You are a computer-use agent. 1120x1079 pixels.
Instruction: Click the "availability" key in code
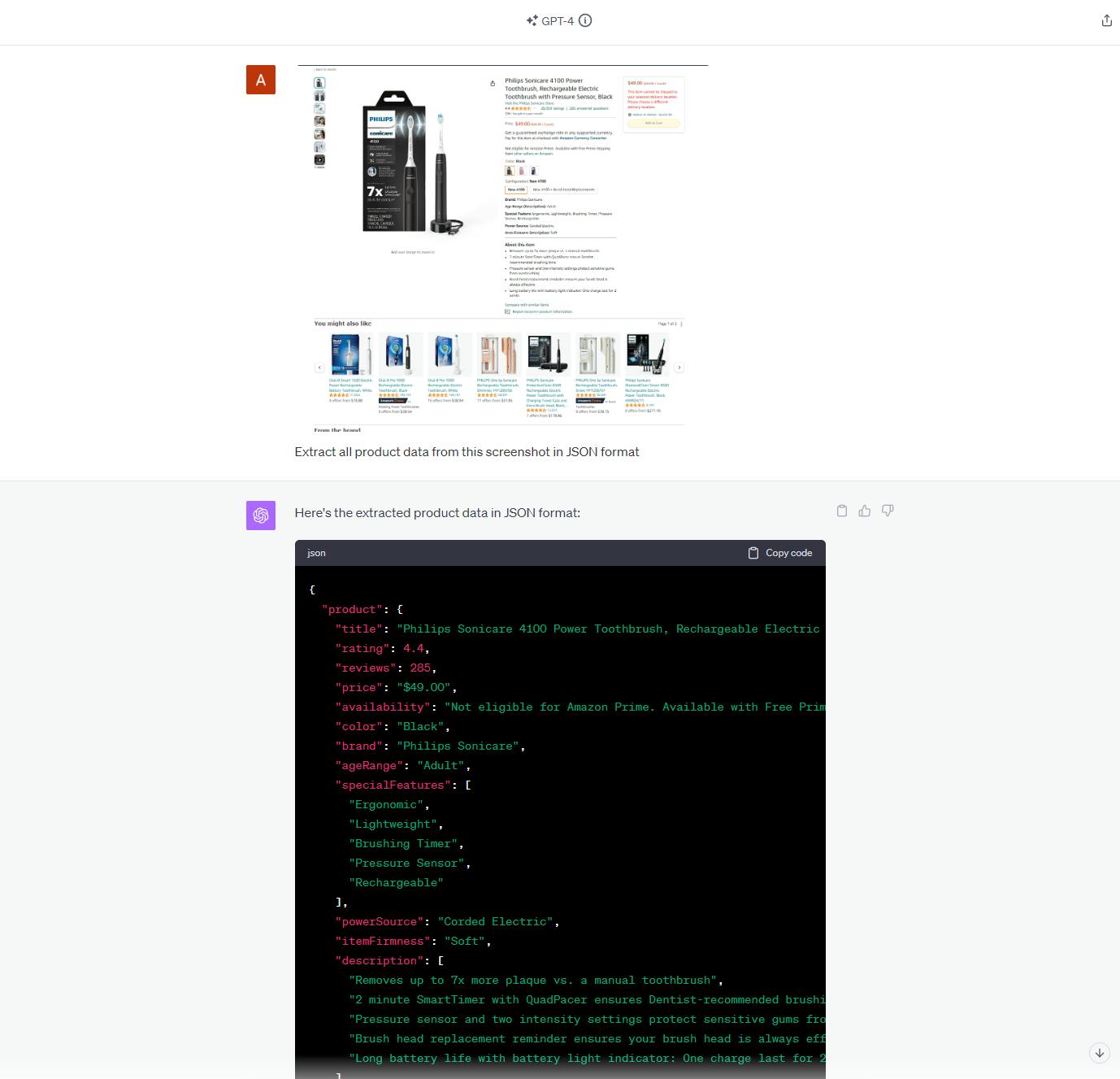(x=384, y=707)
